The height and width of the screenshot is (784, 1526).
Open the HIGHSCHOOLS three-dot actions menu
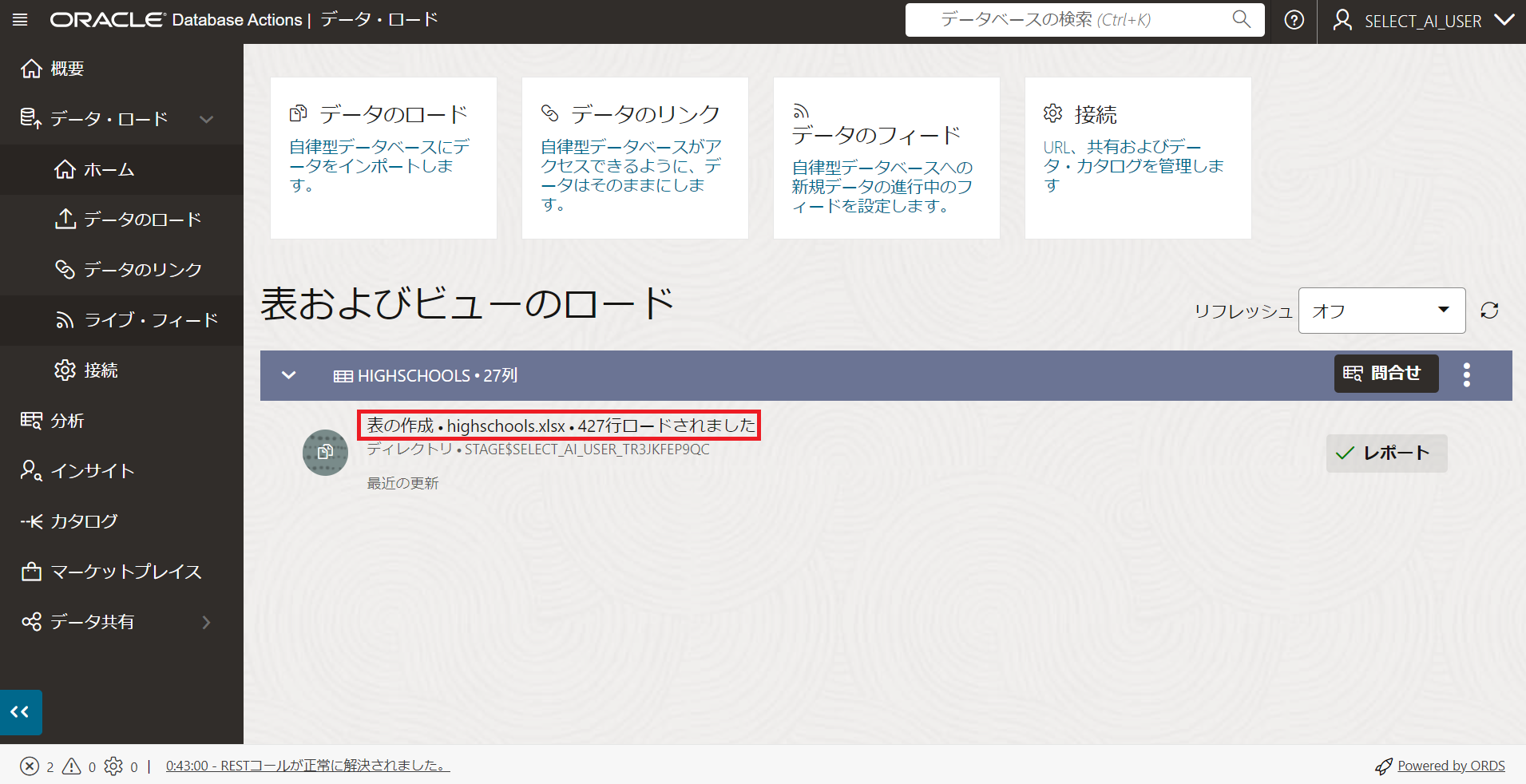coord(1466,374)
